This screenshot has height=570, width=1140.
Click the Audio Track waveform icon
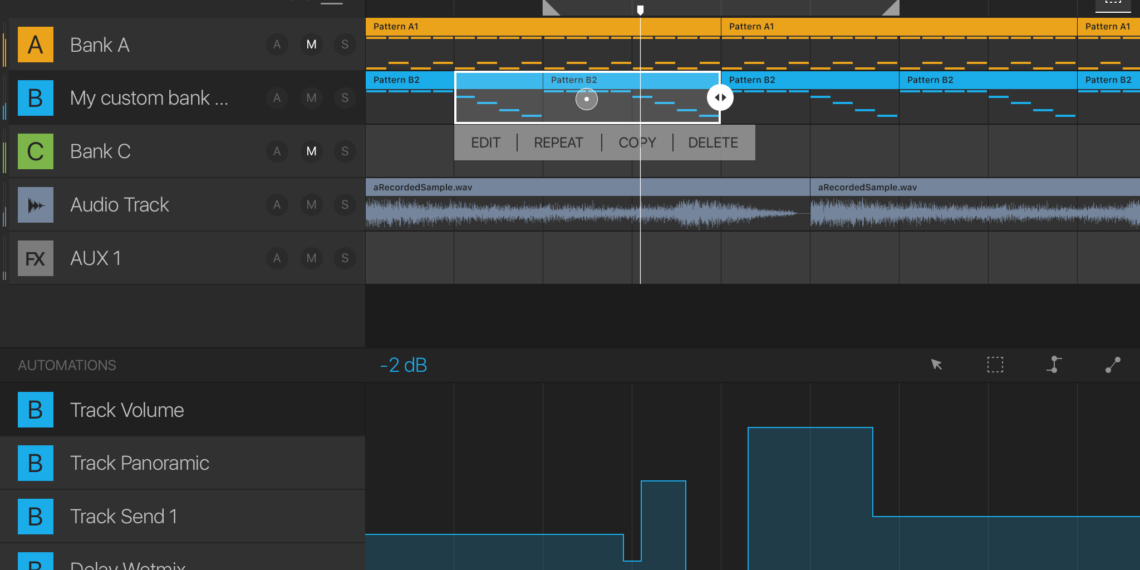(x=35, y=205)
